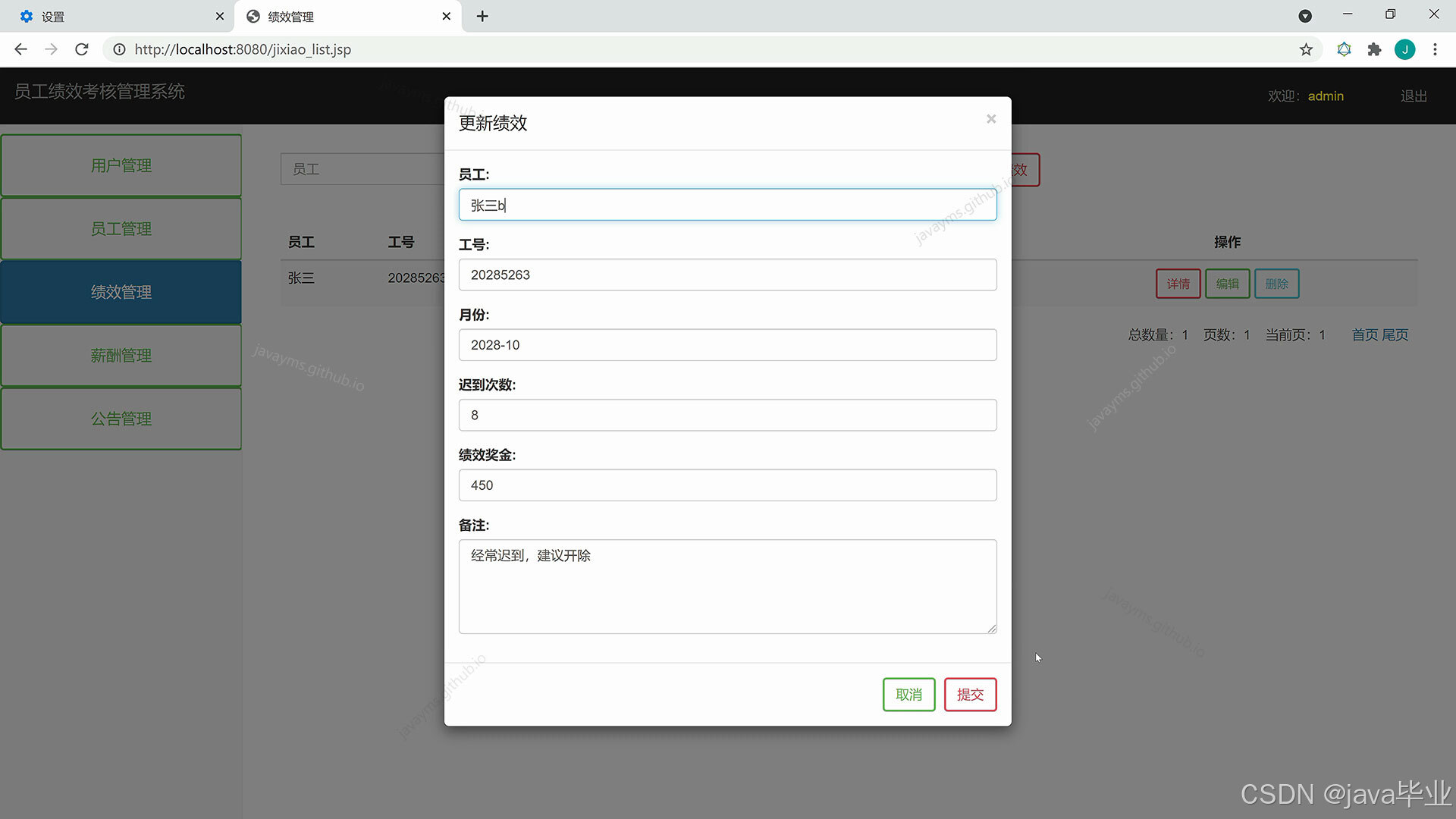Click the hexagon extension icon
This screenshot has width=1456, height=819.
click(1344, 49)
